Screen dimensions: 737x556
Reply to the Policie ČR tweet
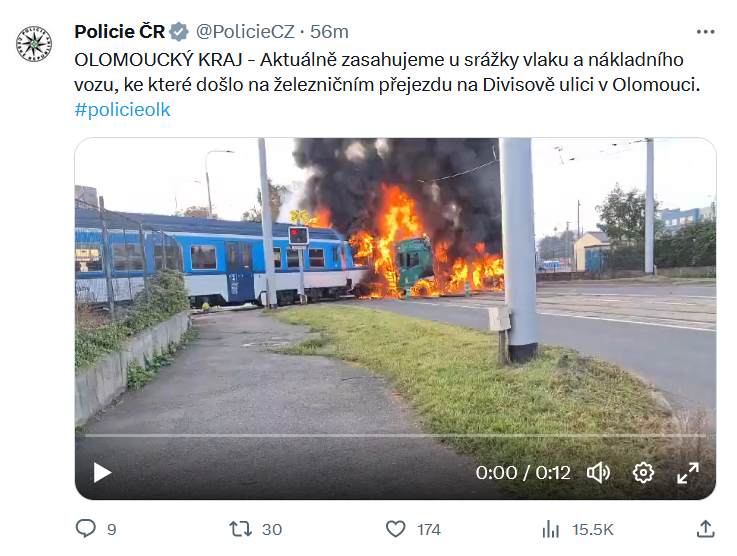click(86, 529)
